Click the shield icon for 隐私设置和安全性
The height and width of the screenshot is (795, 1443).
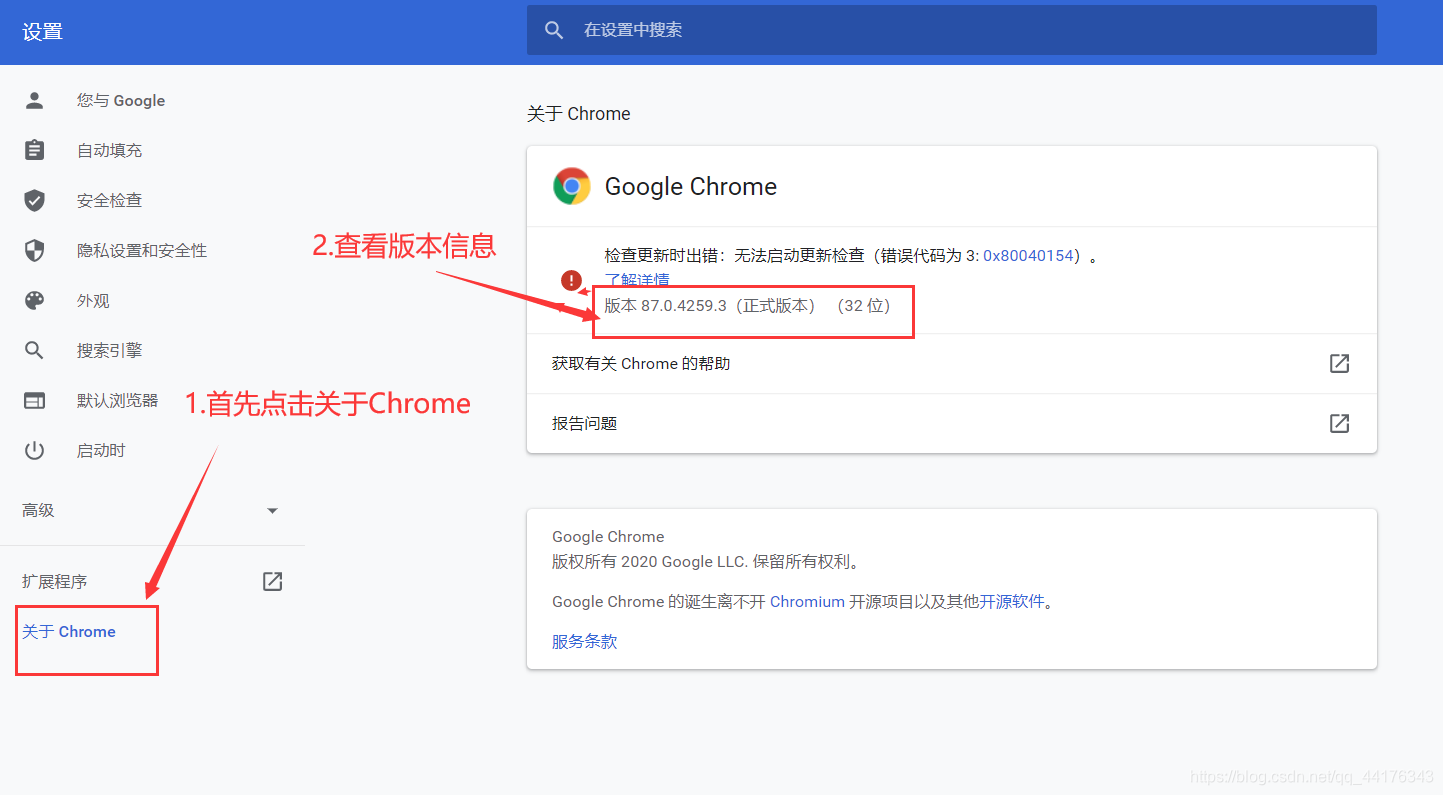(x=35, y=250)
